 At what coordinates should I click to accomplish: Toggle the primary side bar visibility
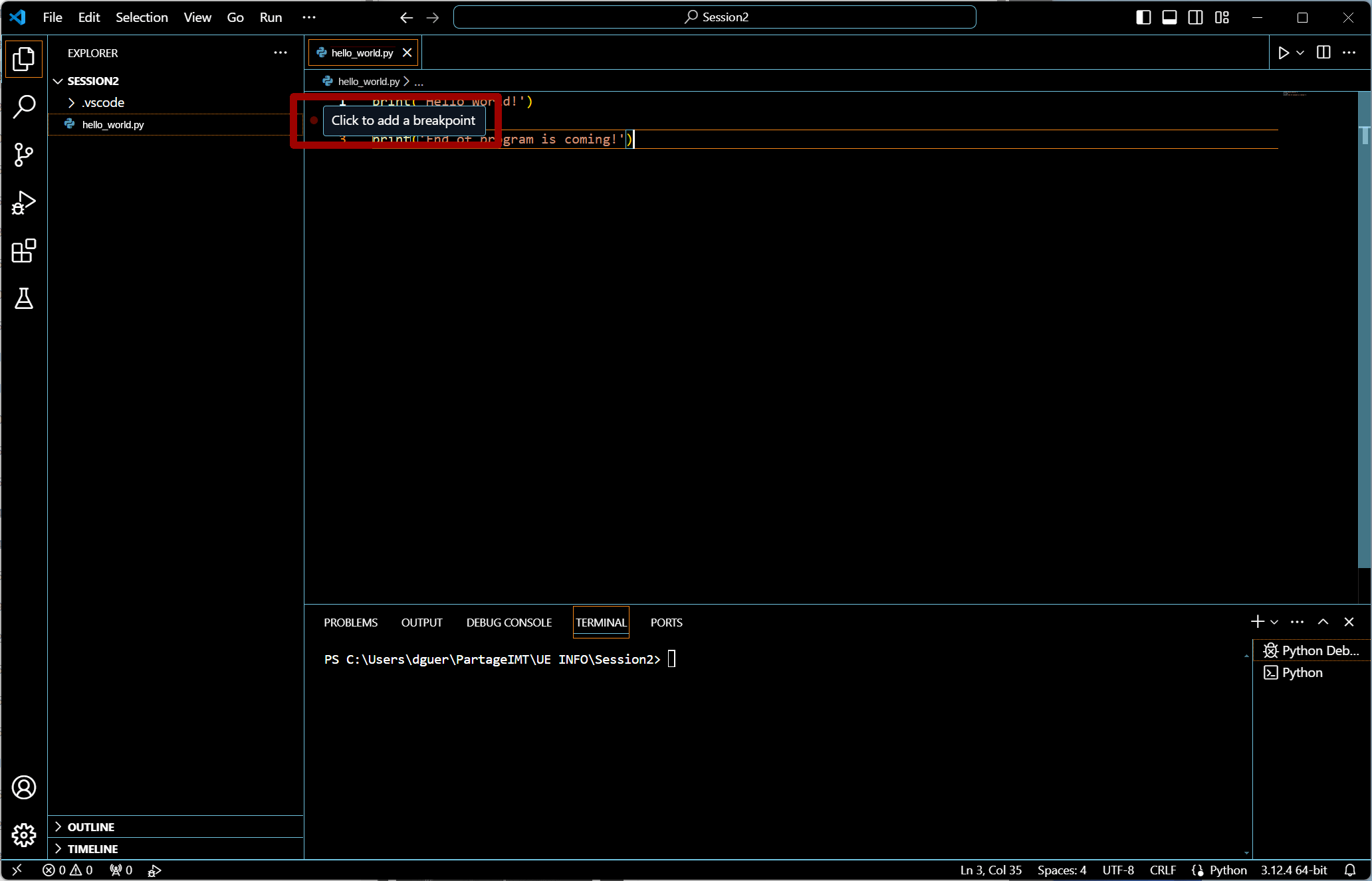(x=1143, y=17)
